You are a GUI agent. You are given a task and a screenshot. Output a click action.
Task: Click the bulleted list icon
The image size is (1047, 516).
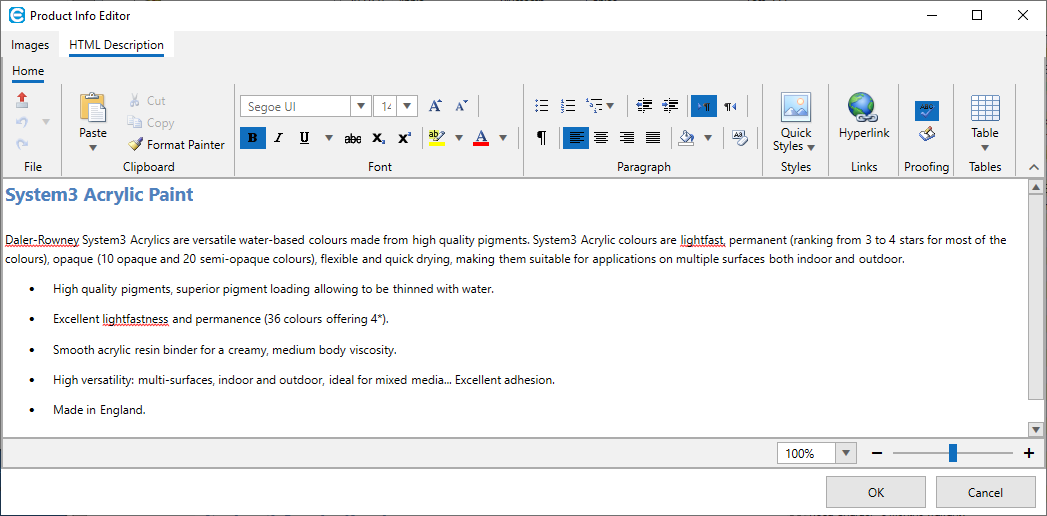click(542, 106)
